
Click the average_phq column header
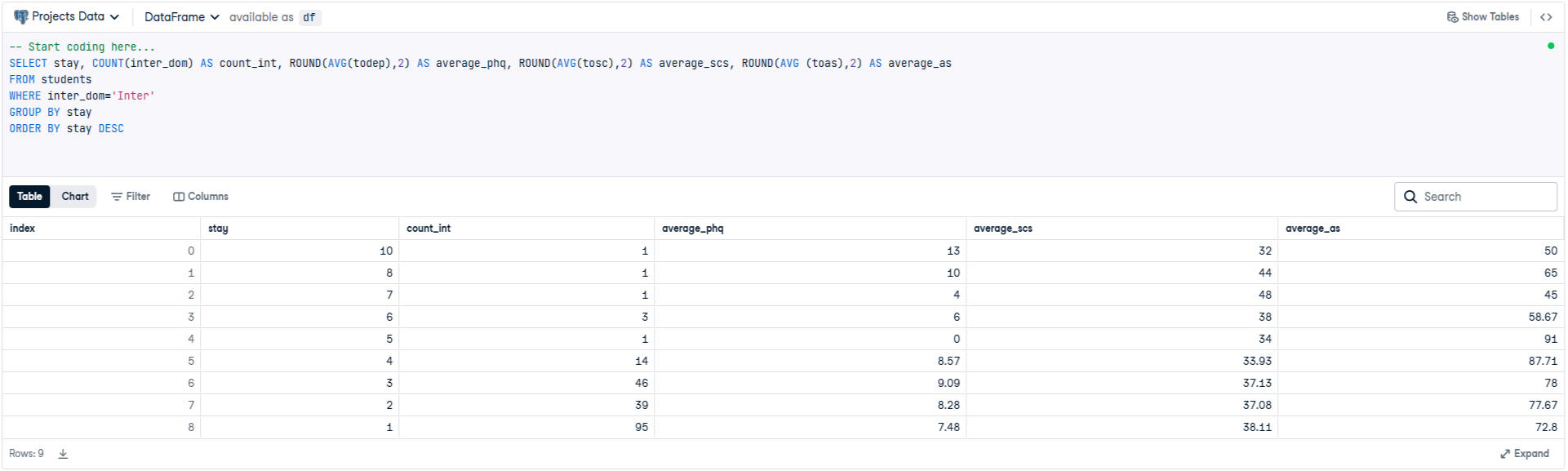tap(692, 229)
